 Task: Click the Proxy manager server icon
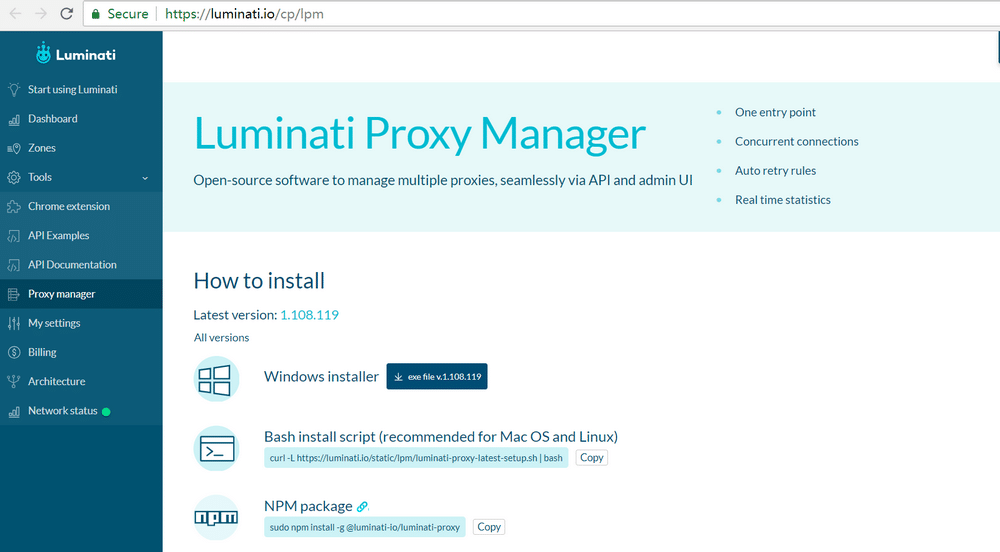[x=14, y=294]
